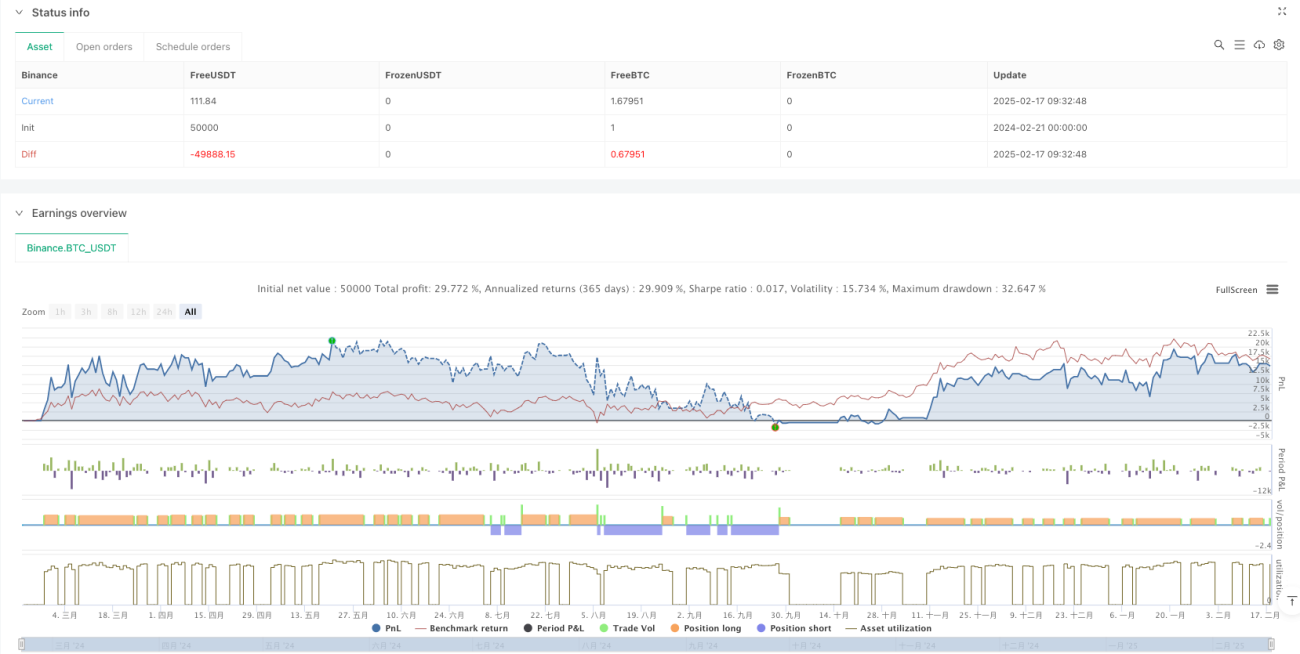Open the settings gear icon
The width and height of the screenshot is (1300, 654).
point(1279,45)
